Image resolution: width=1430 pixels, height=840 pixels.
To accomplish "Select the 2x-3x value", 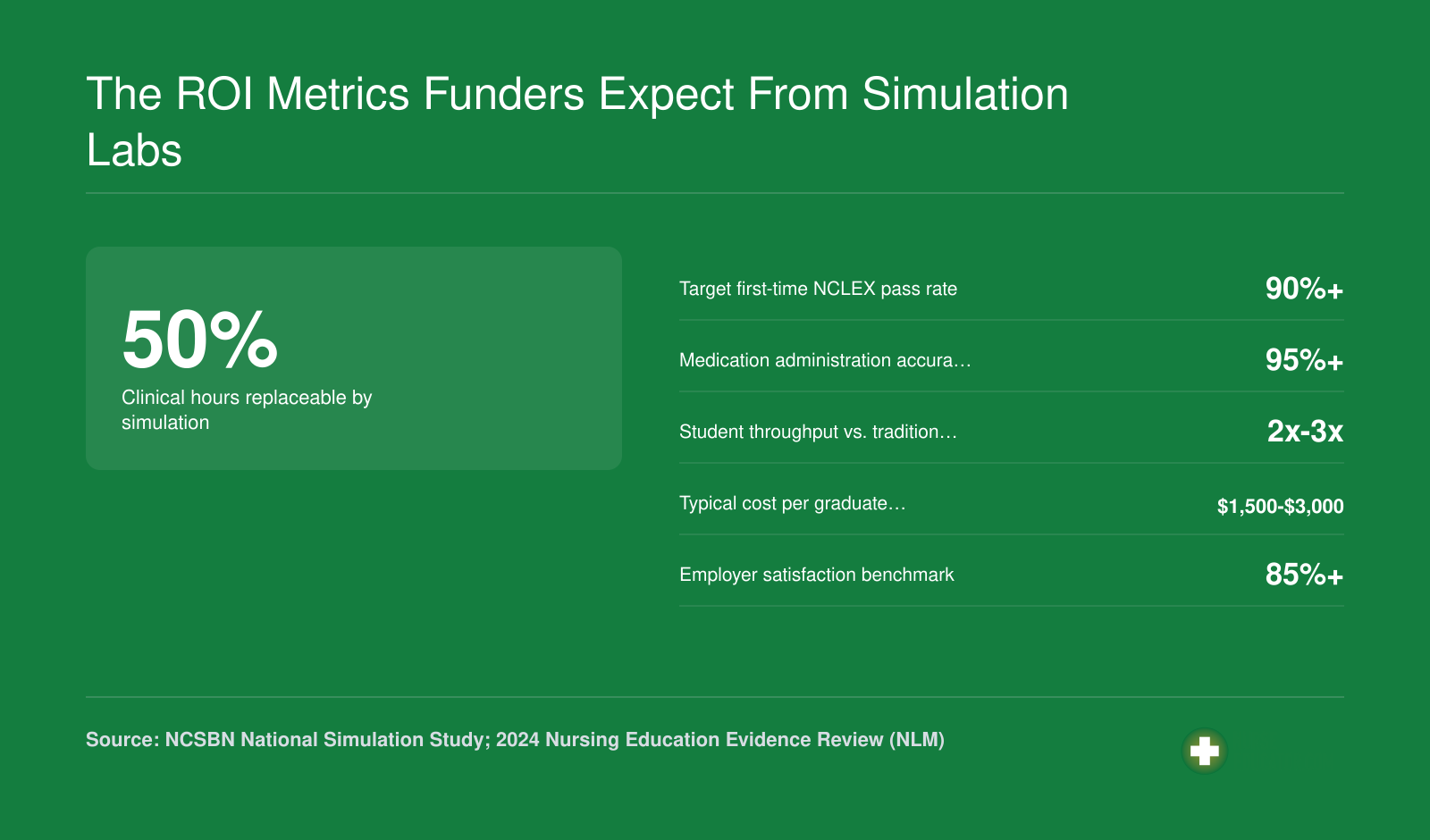I will (x=1305, y=432).
